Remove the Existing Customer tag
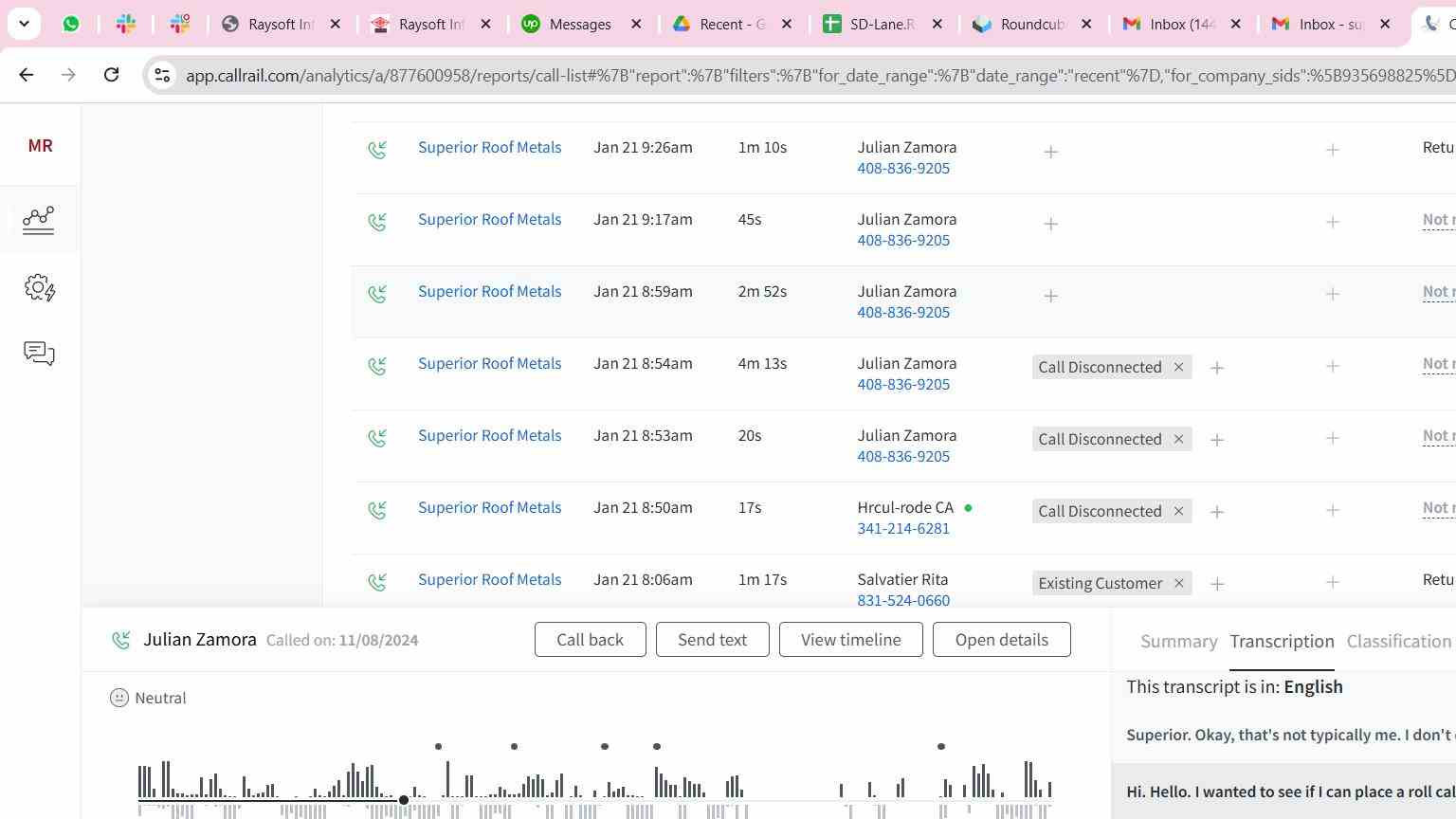Screen dimensions: 1456x819 tap(1178, 583)
